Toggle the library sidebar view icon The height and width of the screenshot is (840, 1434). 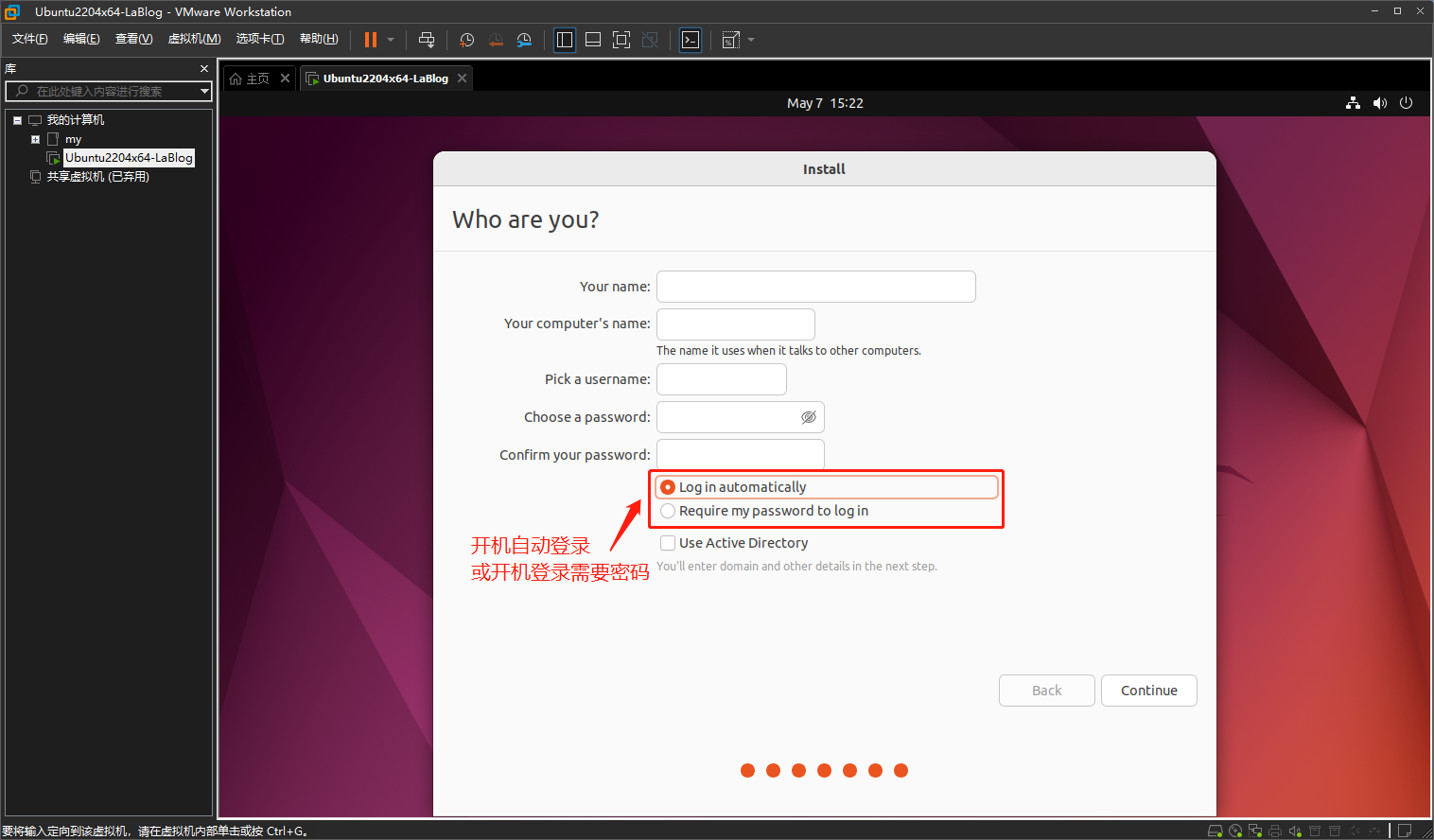565,40
